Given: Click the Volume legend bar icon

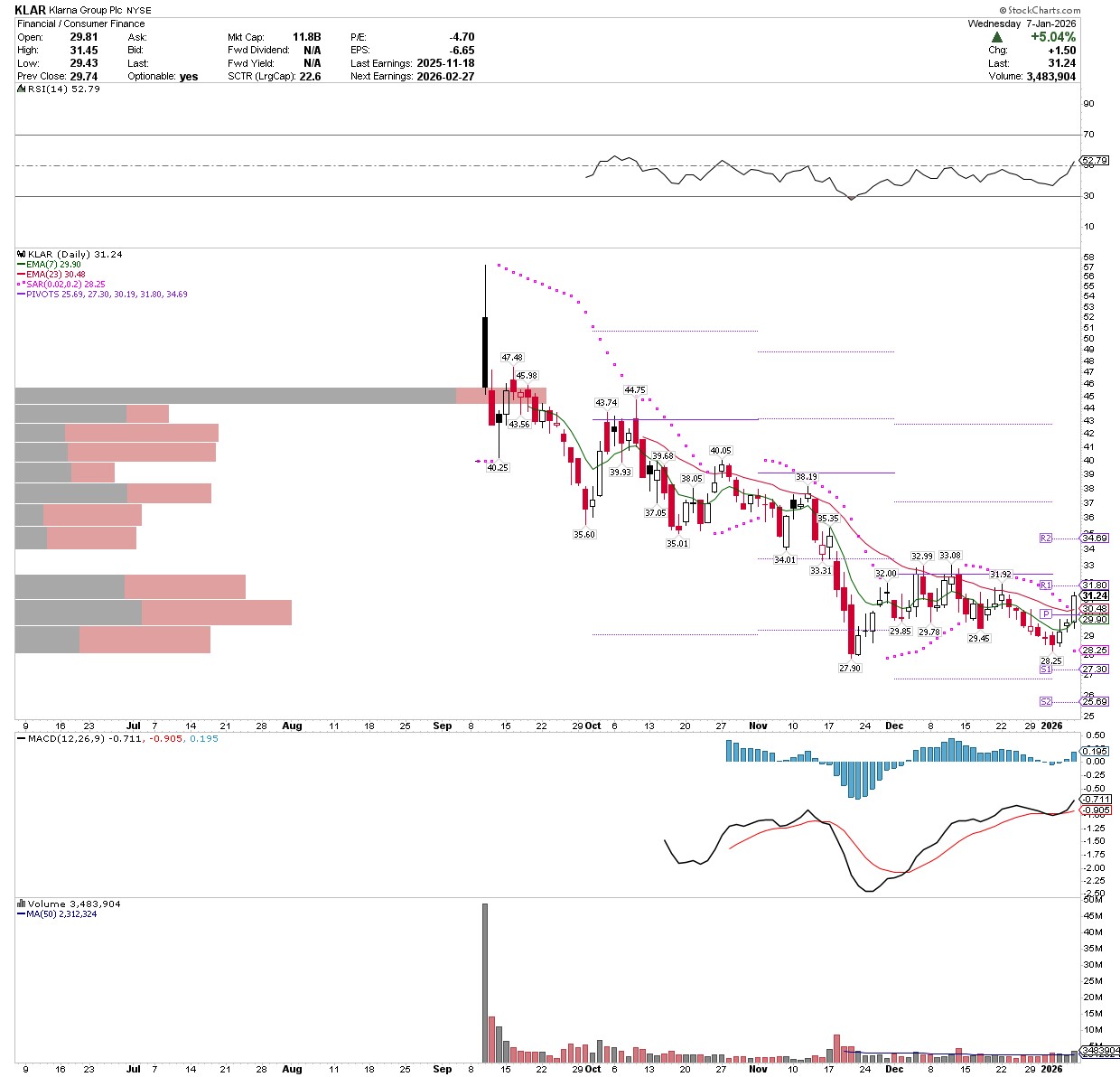Looking at the screenshot, I should click(x=22, y=904).
